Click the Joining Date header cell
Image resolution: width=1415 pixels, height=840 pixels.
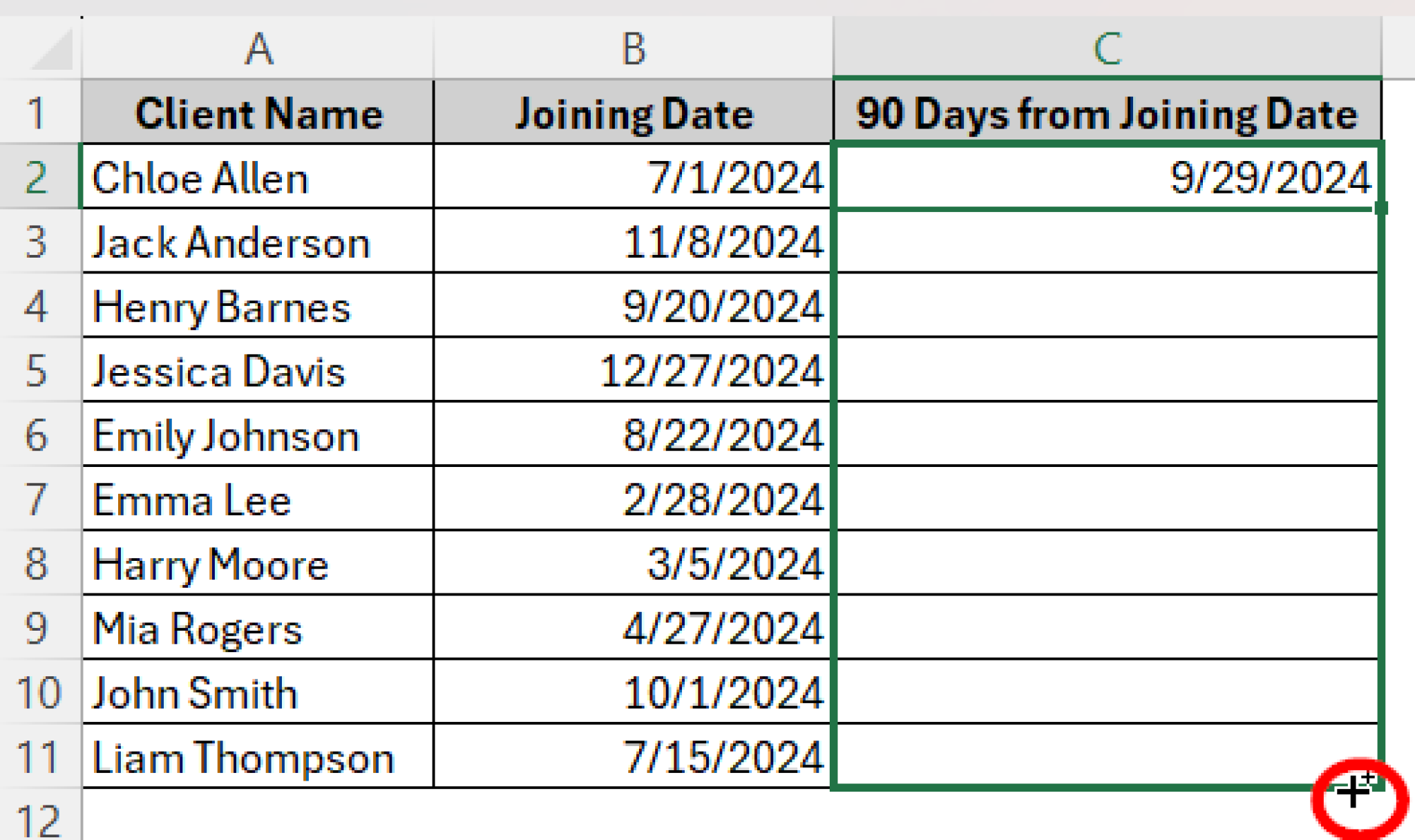point(633,113)
